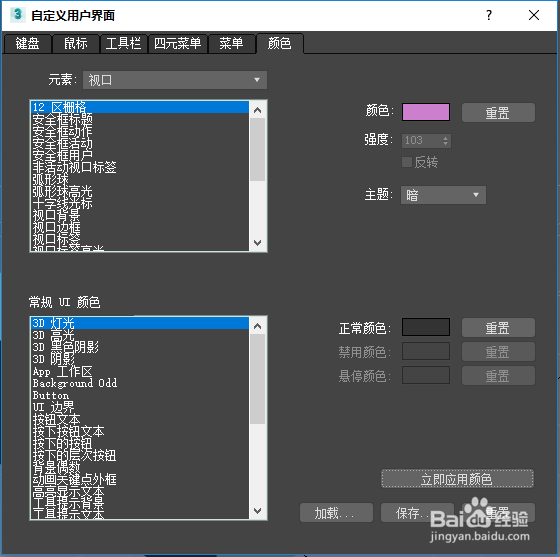This screenshot has width=560, height=557.
Task: Select 工具提示背景 in UI colors list
Action: (x=140, y=503)
